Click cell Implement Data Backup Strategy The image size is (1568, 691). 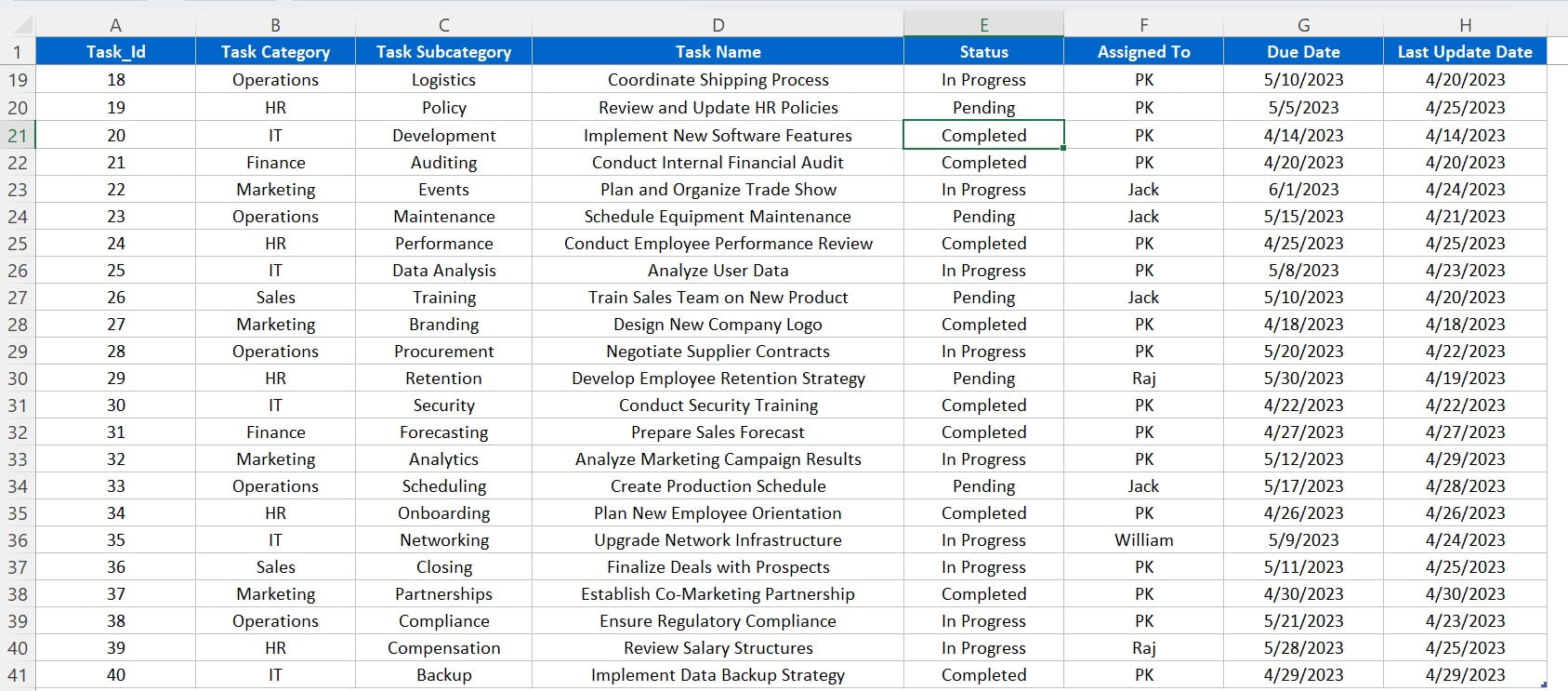pyautogui.click(x=718, y=675)
